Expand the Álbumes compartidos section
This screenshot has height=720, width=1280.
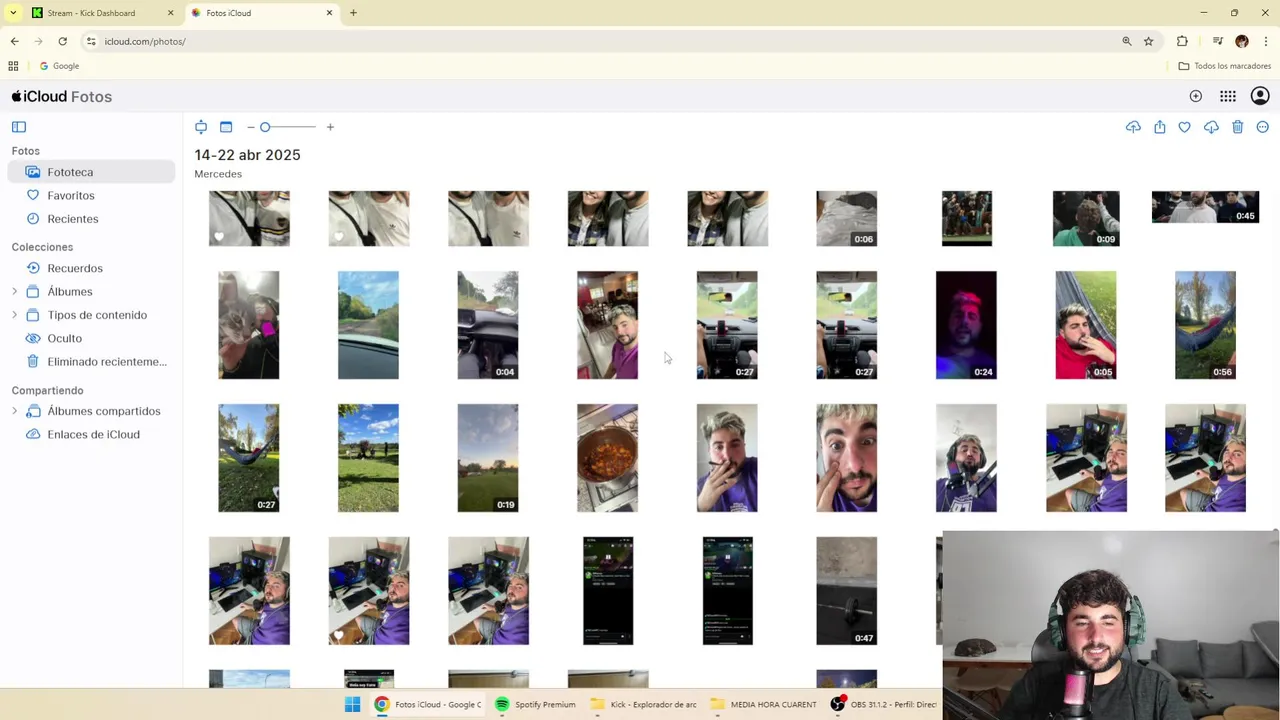coord(14,411)
